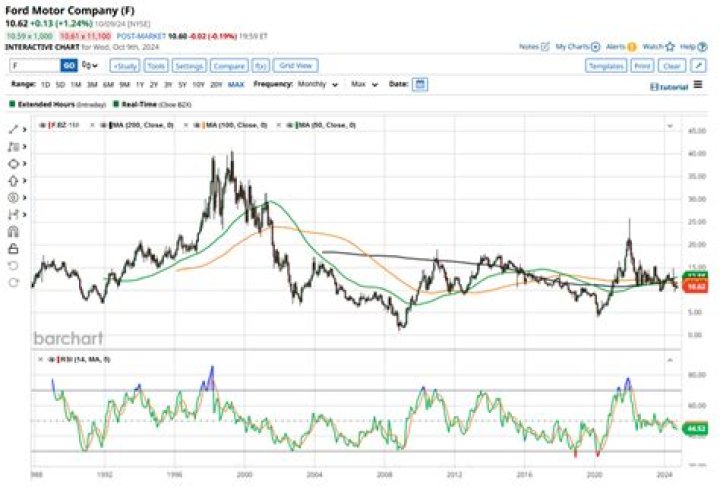Toggle Real-Time checkbox
Viewport: 720px width, 489px height.
coord(116,104)
